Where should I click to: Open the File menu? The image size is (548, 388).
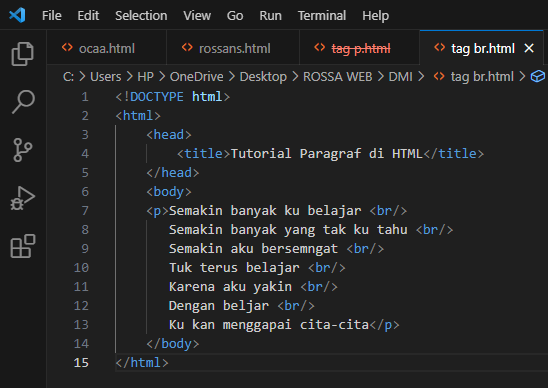tap(52, 15)
